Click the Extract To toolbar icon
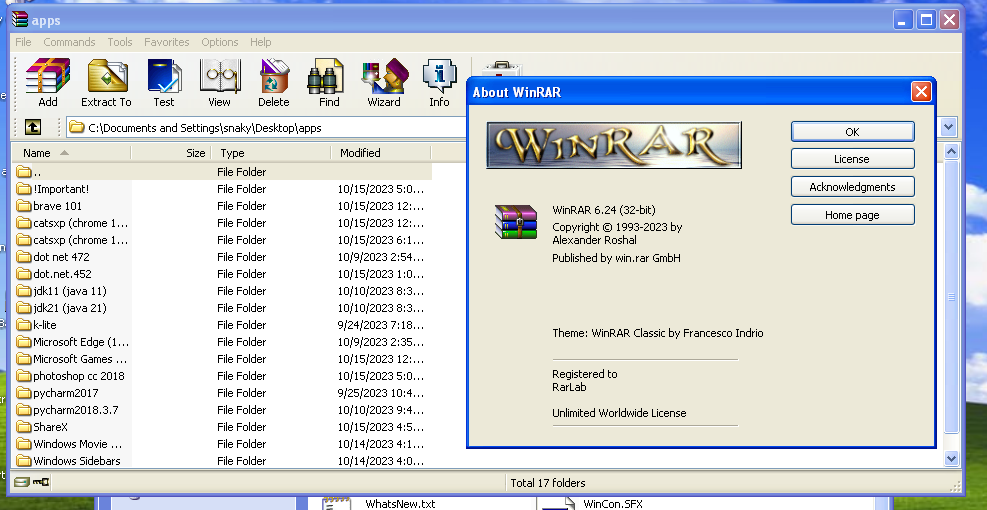 coord(106,76)
